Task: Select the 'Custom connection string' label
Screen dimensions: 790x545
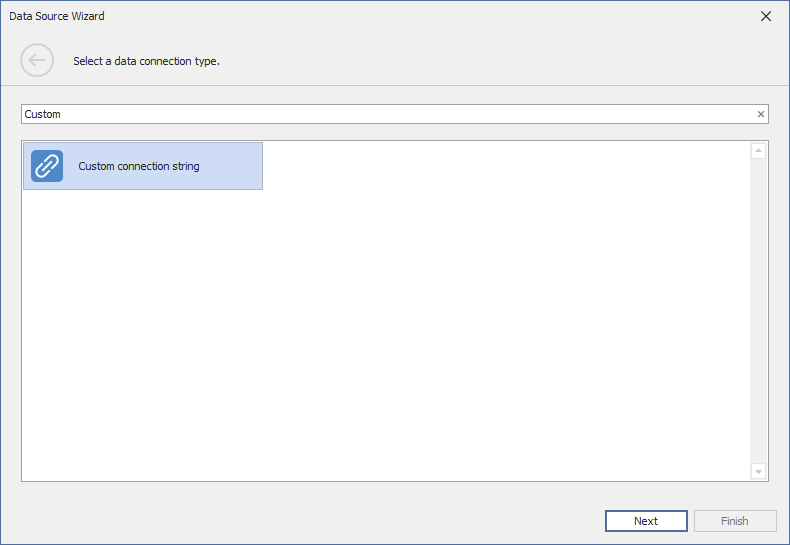Action: tap(139, 166)
